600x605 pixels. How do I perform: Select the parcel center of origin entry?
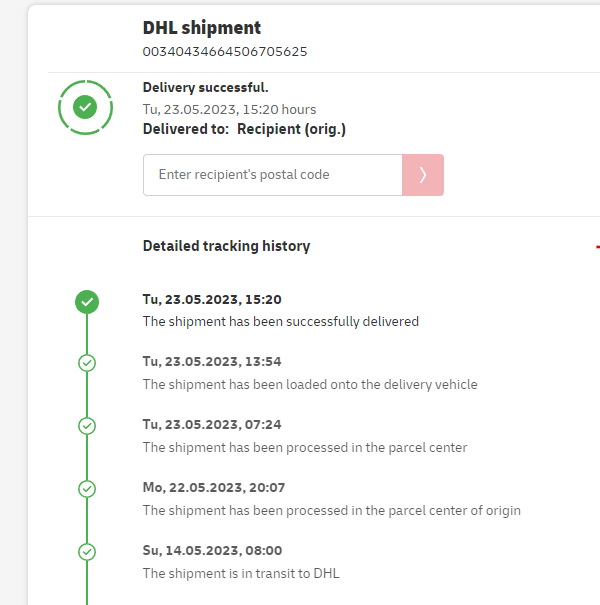click(331, 510)
